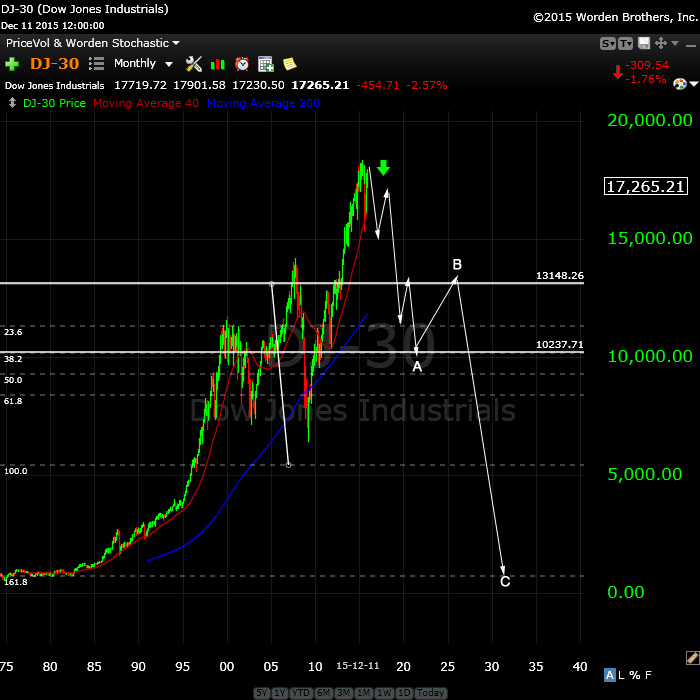Click the calendar with plus icon
Viewport: 700px width, 700px height.
[x=266, y=64]
